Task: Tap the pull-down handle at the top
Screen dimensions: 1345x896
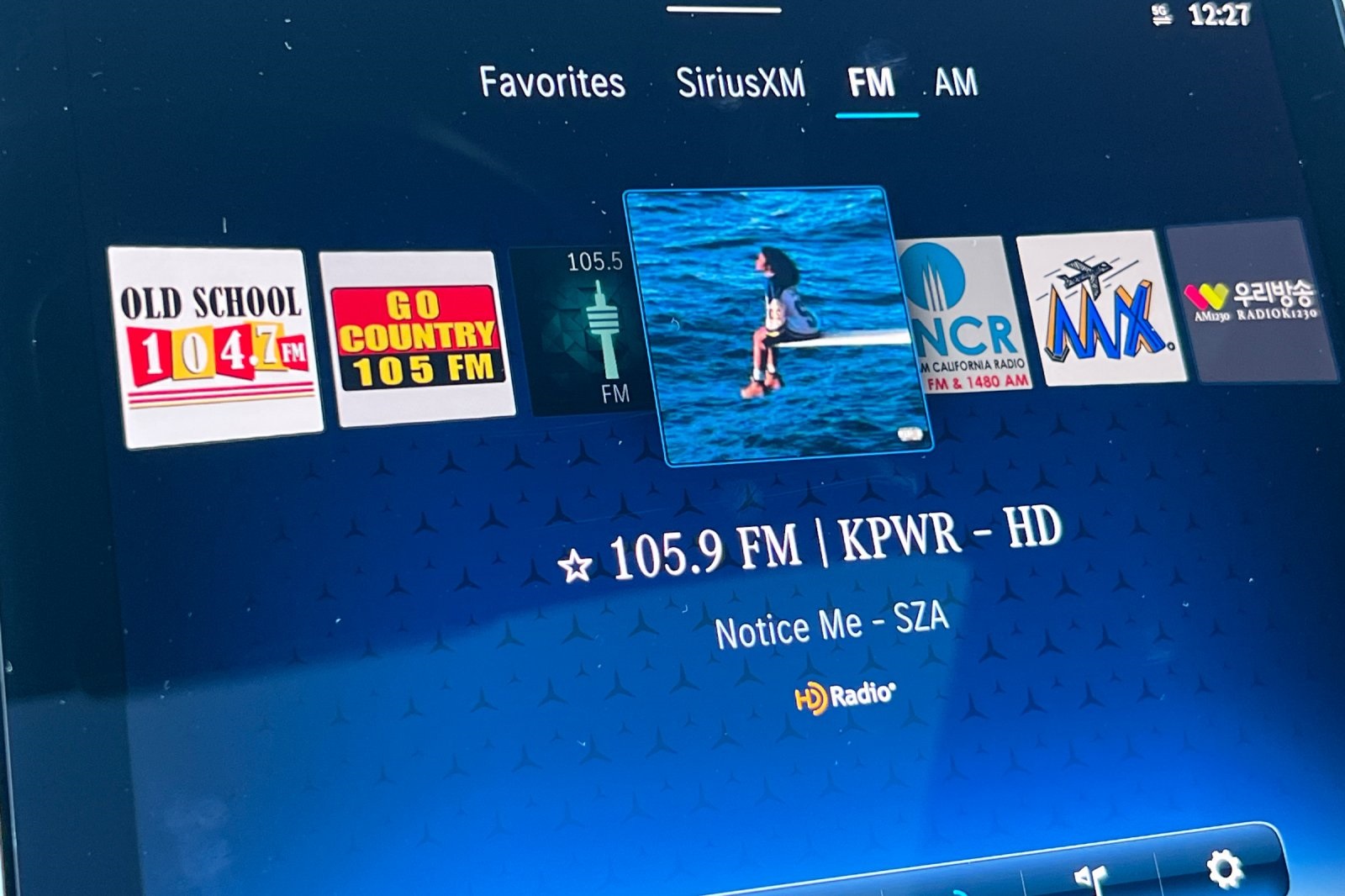Action: pos(724,10)
